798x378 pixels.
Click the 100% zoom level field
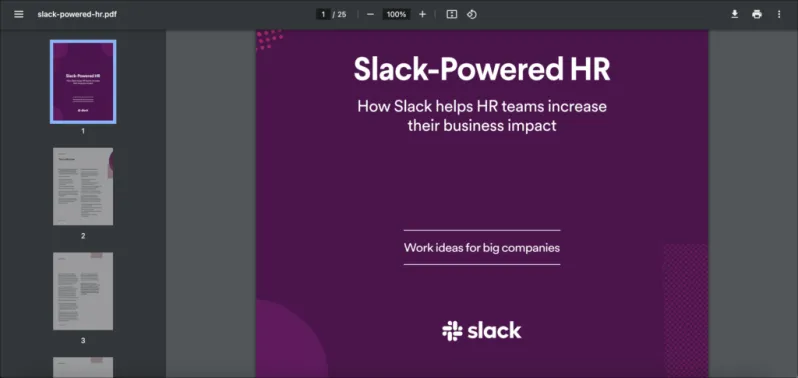396,14
